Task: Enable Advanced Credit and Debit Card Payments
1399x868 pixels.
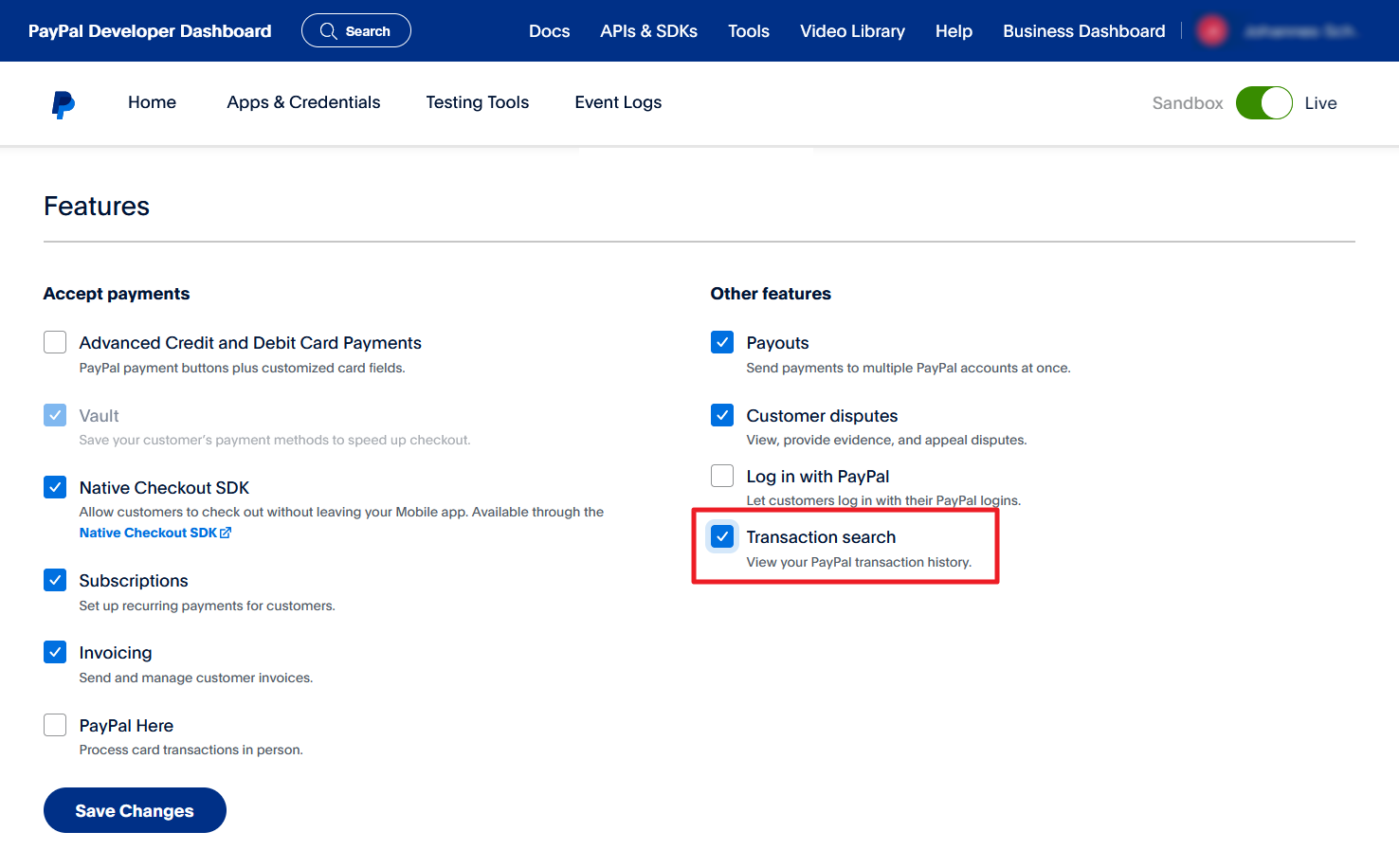Action: pyautogui.click(x=55, y=342)
